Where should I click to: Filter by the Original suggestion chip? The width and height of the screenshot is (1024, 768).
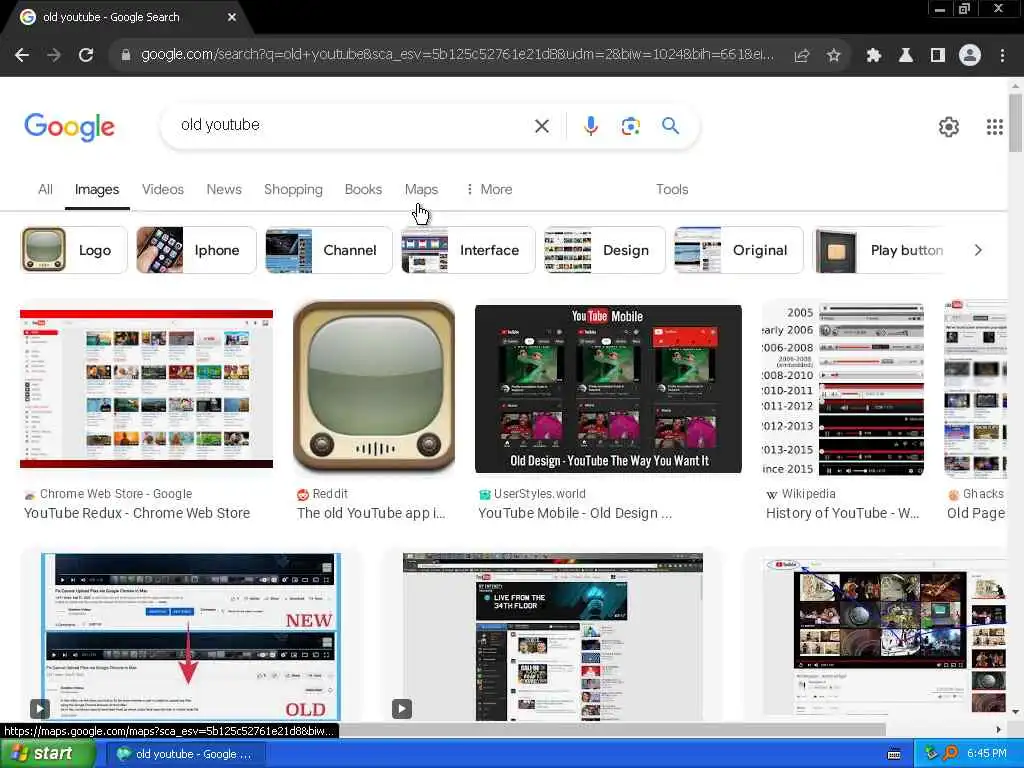pyautogui.click(x=739, y=250)
